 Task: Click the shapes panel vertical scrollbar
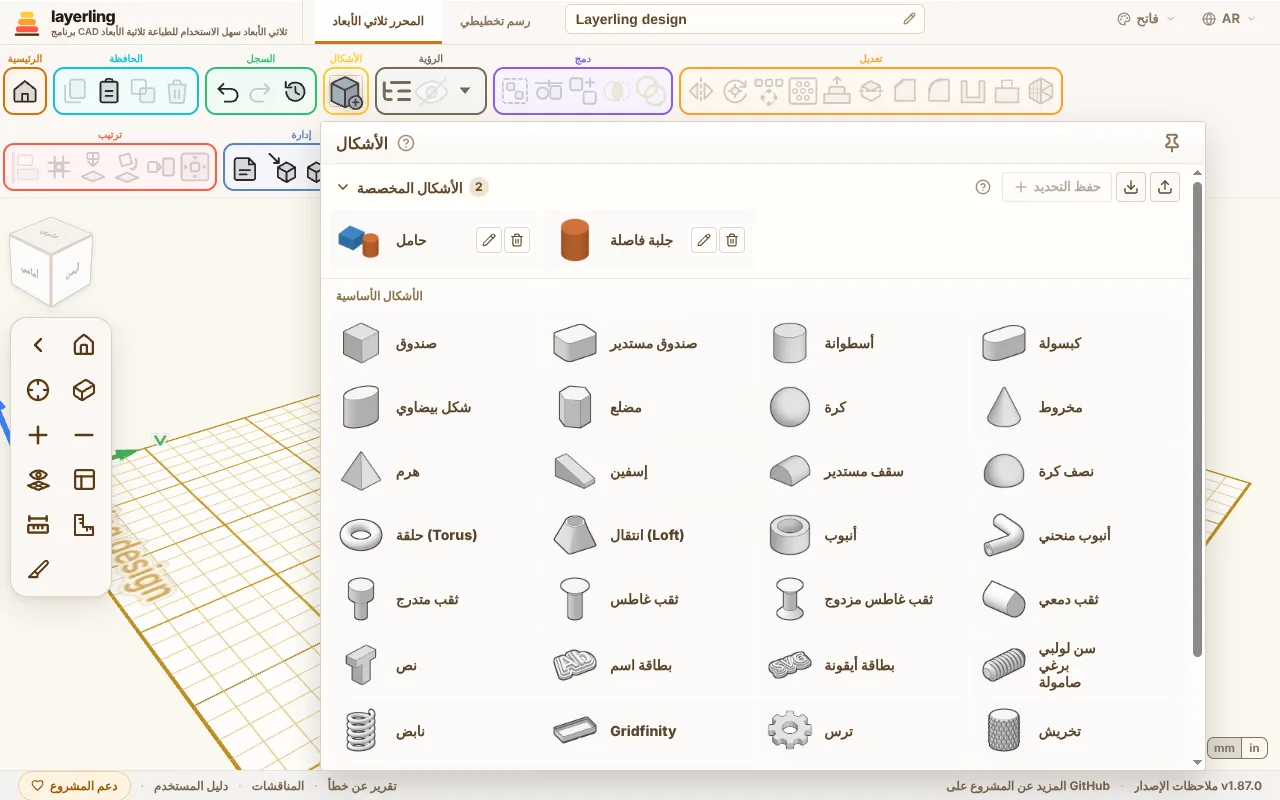click(x=1198, y=420)
